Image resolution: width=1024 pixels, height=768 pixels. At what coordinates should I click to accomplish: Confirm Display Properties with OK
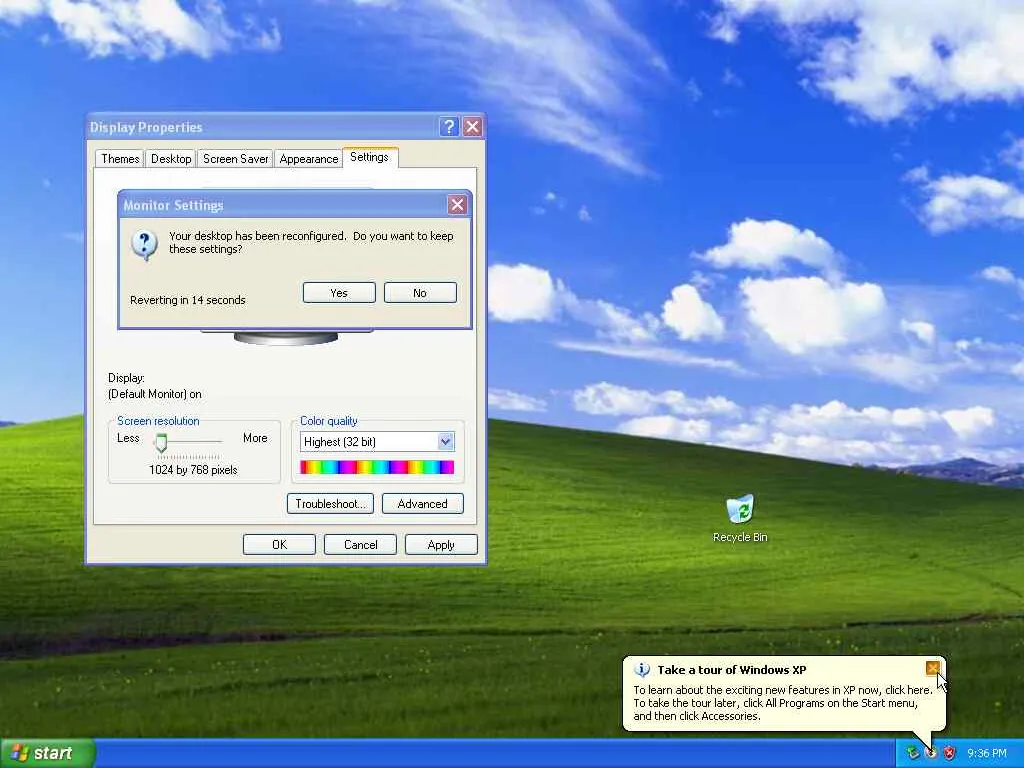(280, 545)
